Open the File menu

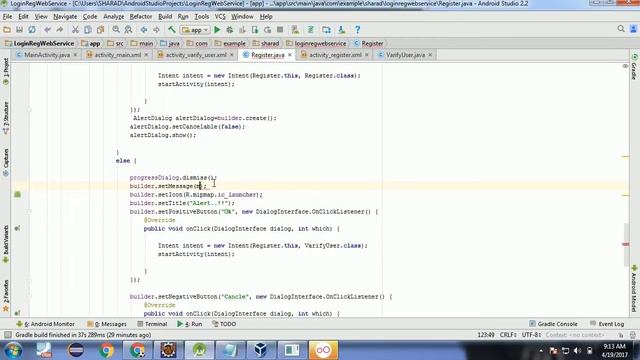7,17
